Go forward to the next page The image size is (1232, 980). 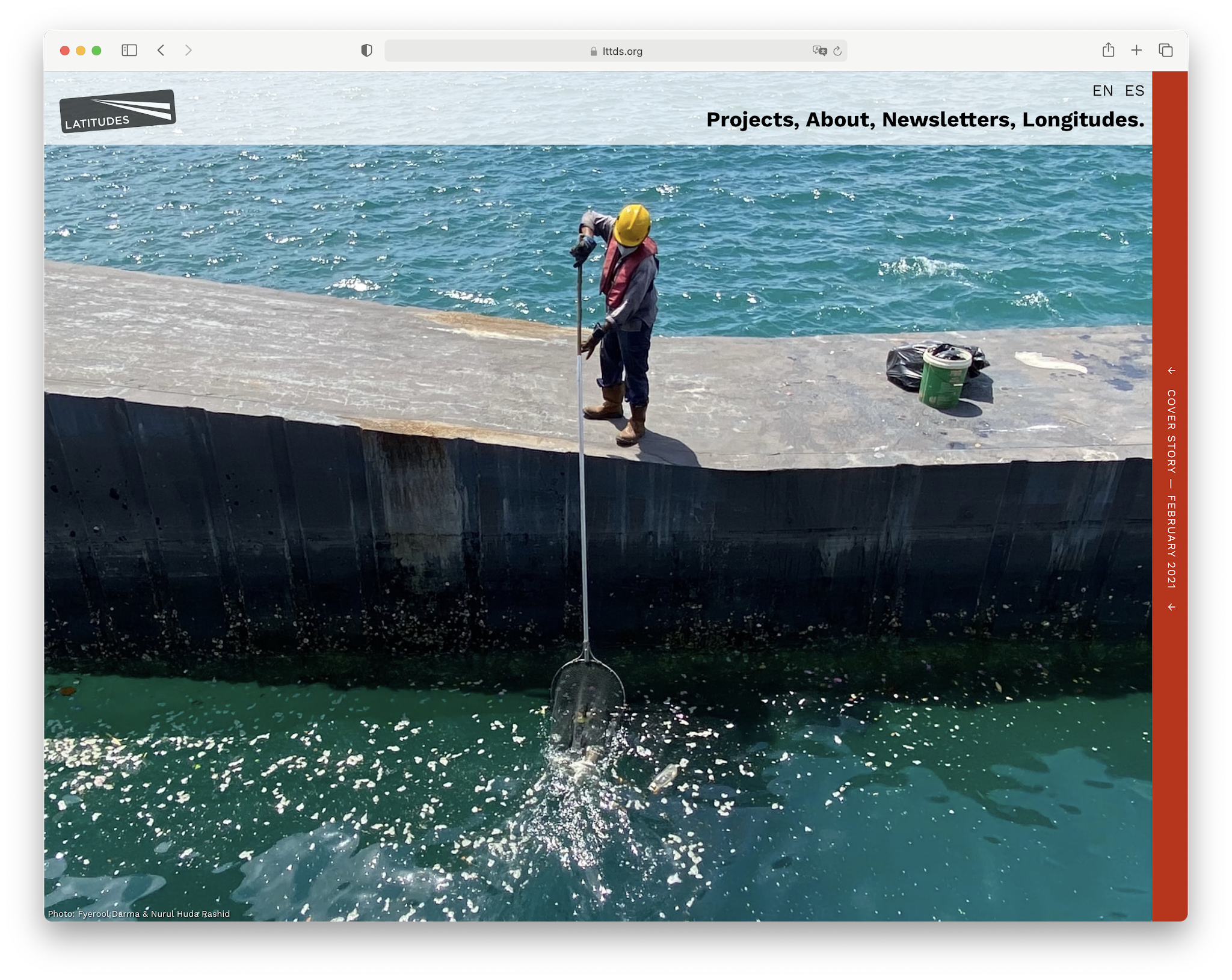188,51
